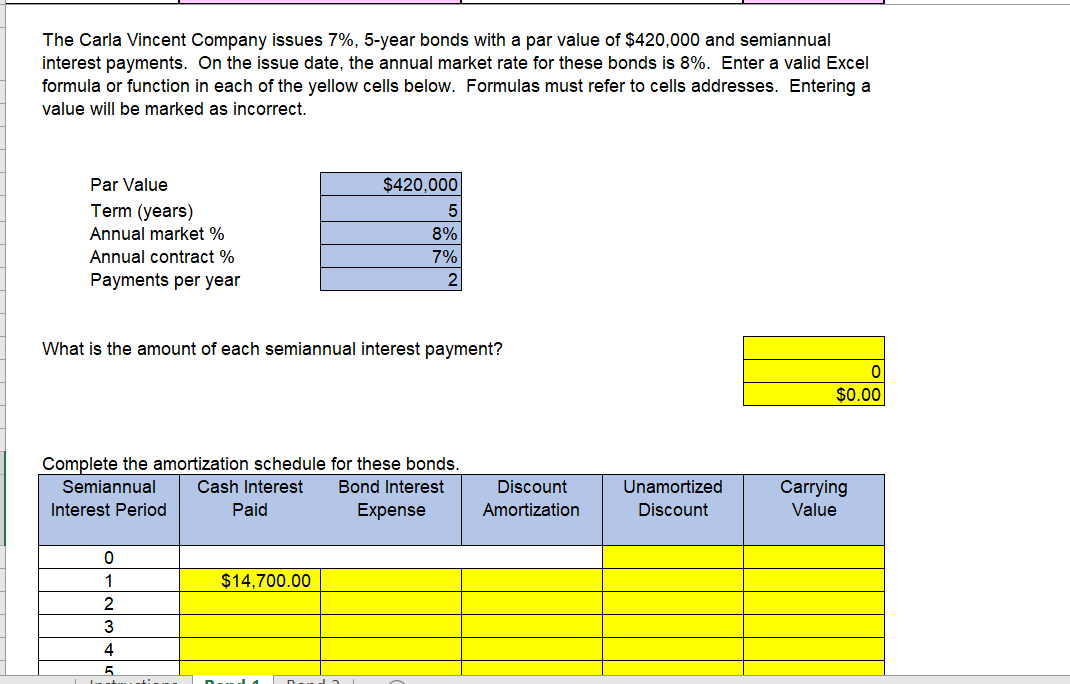1070x684 pixels.
Task: Click the cell displaying $0.00
Action: click(x=814, y=394)
